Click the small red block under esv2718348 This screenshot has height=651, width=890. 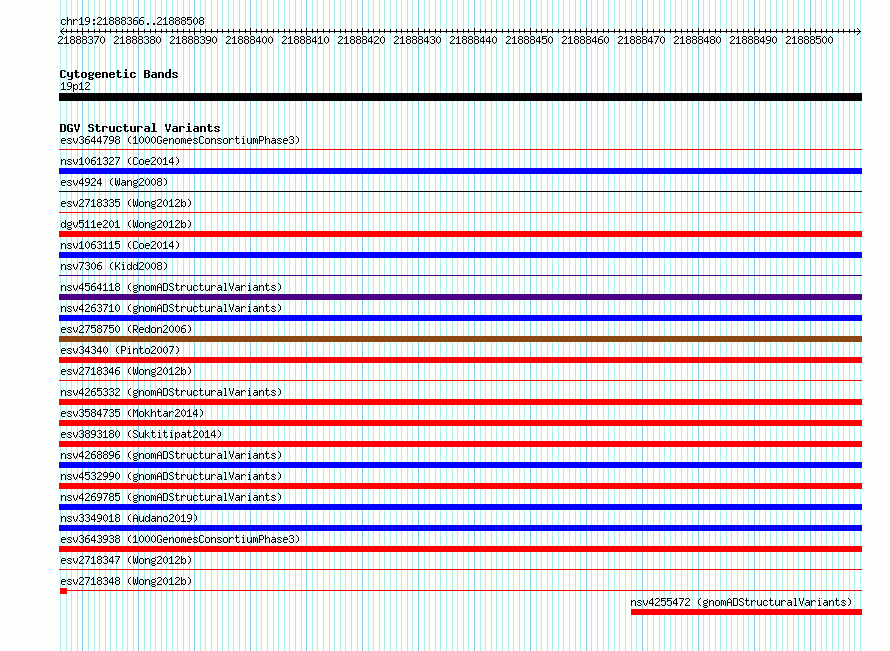(x=64, y=591)
